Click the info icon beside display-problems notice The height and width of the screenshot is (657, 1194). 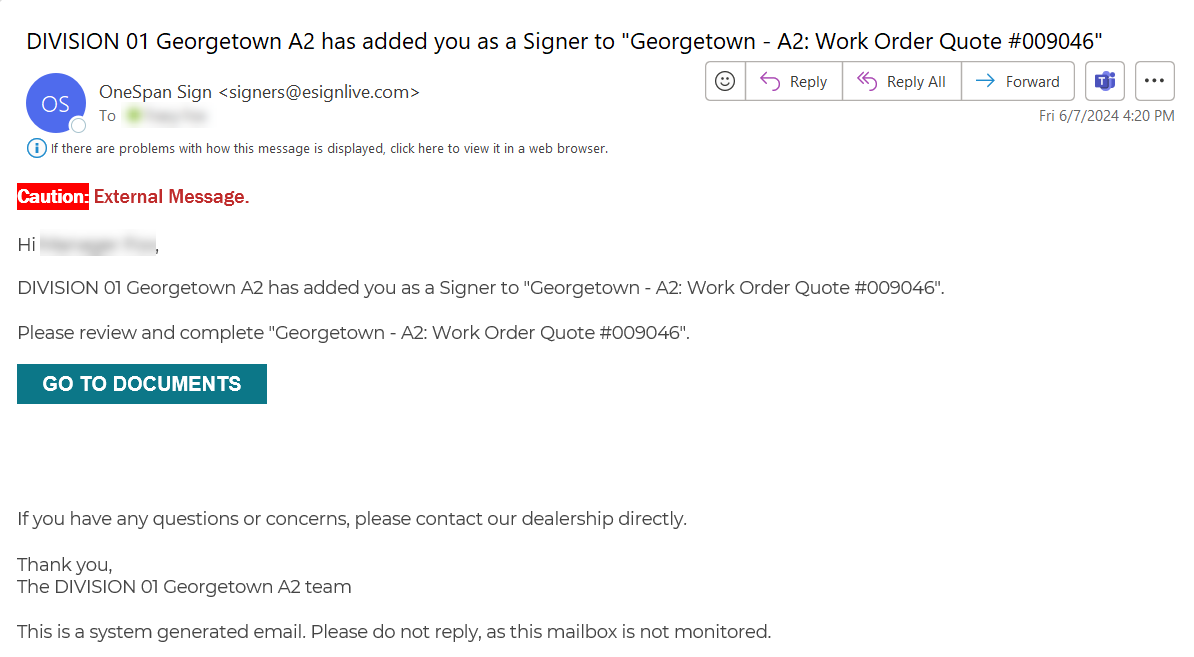click(37, 148)
